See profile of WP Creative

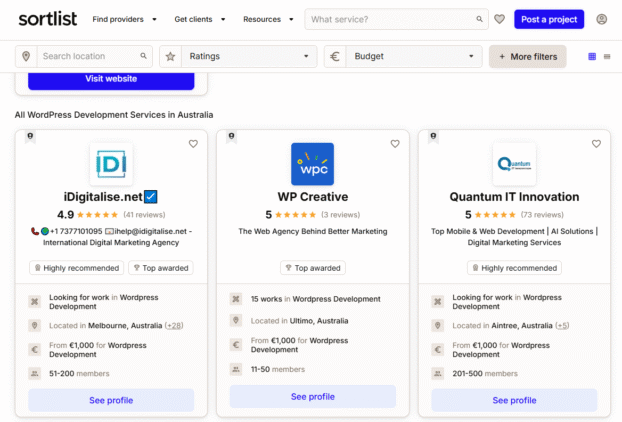[x=313, y=396]
